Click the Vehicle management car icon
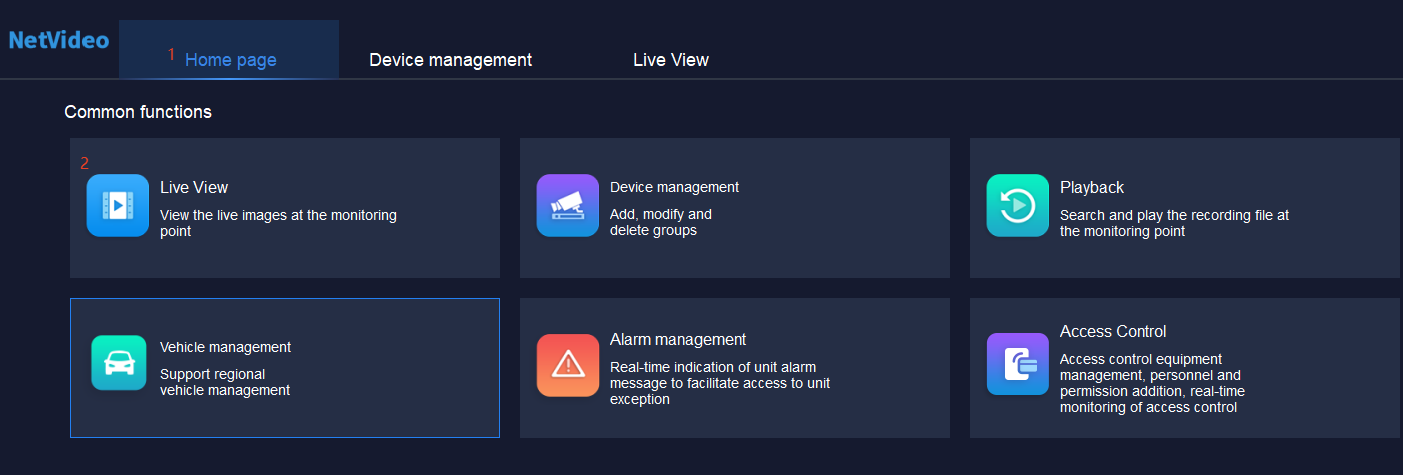The image size is (1403, 475). pos(119,363)
